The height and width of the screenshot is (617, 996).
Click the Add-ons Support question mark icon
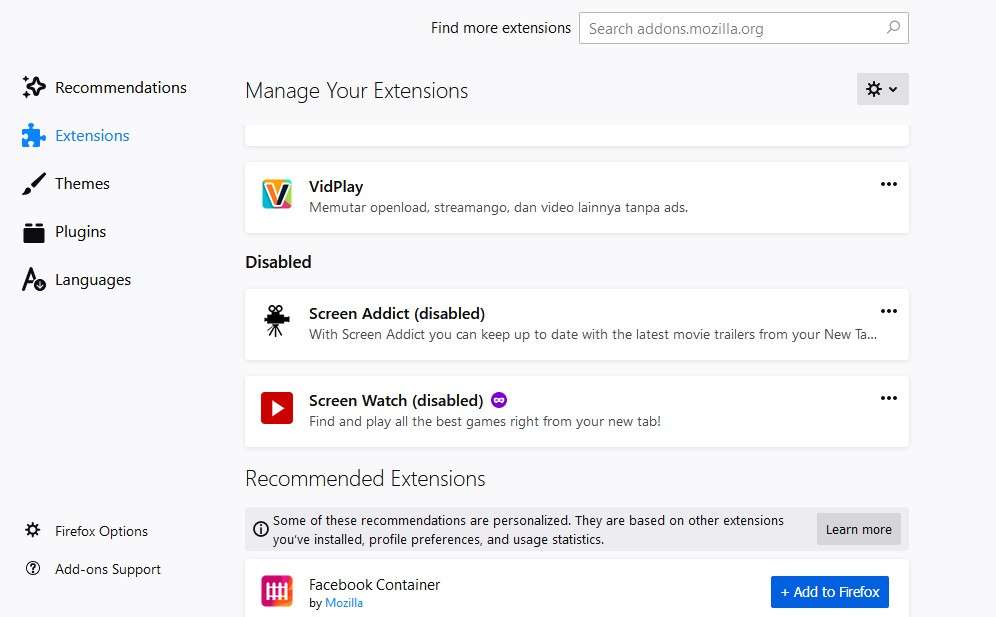[x=33, y=568]
